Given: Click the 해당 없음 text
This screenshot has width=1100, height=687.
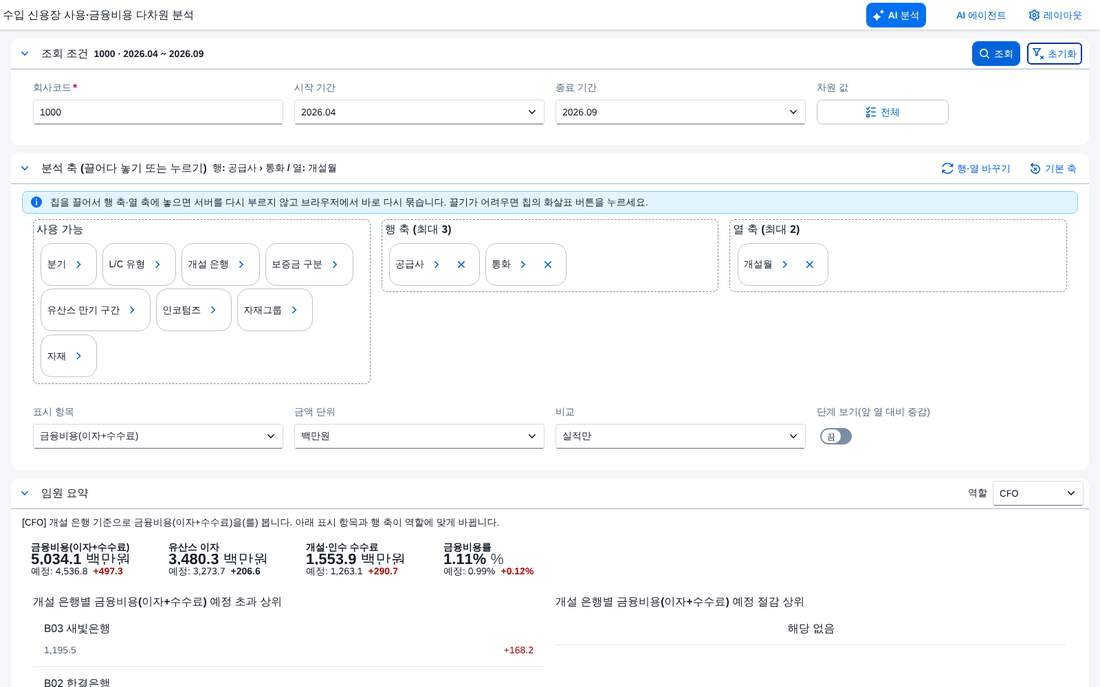Looking at the screenshot, I should pos(811,629).
